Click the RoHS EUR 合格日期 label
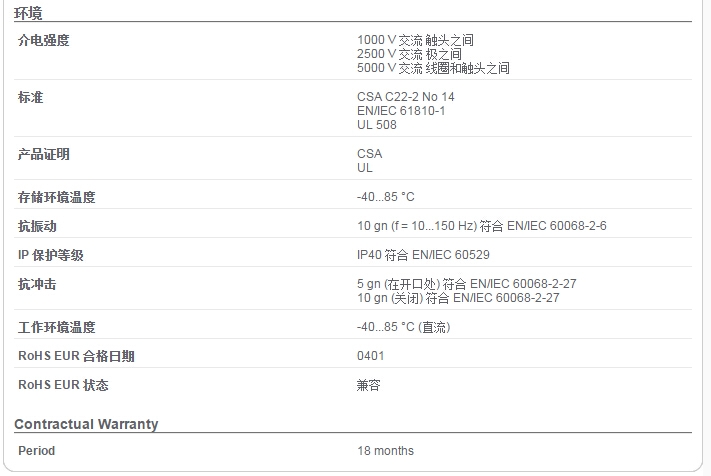Viewport: 711px width, 476px height. (x=76, y=356)
